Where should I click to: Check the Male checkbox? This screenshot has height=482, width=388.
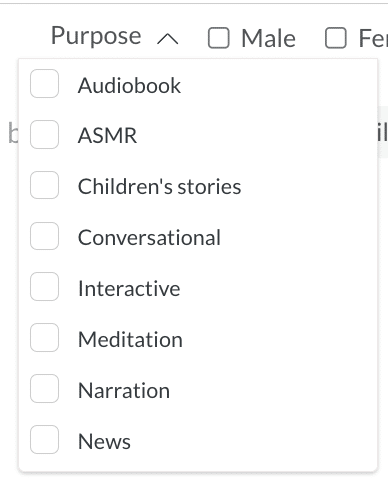coord(219,38)
